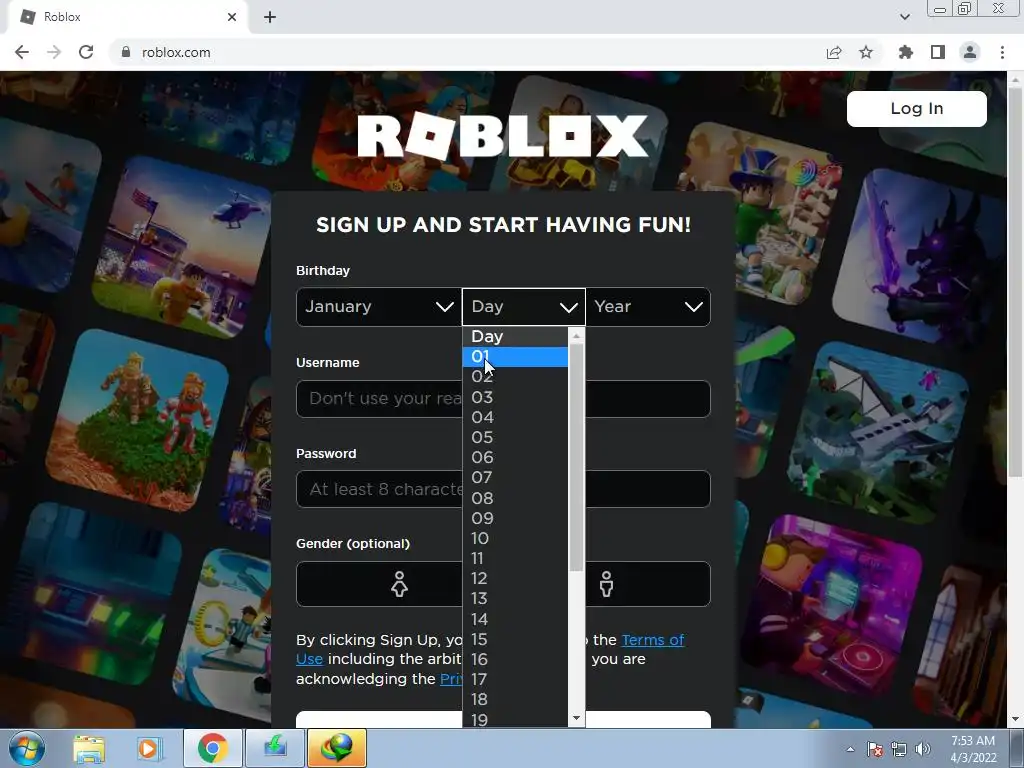Choose 10 in day list
1024x768 pixels.
click(x=515, y=538)
